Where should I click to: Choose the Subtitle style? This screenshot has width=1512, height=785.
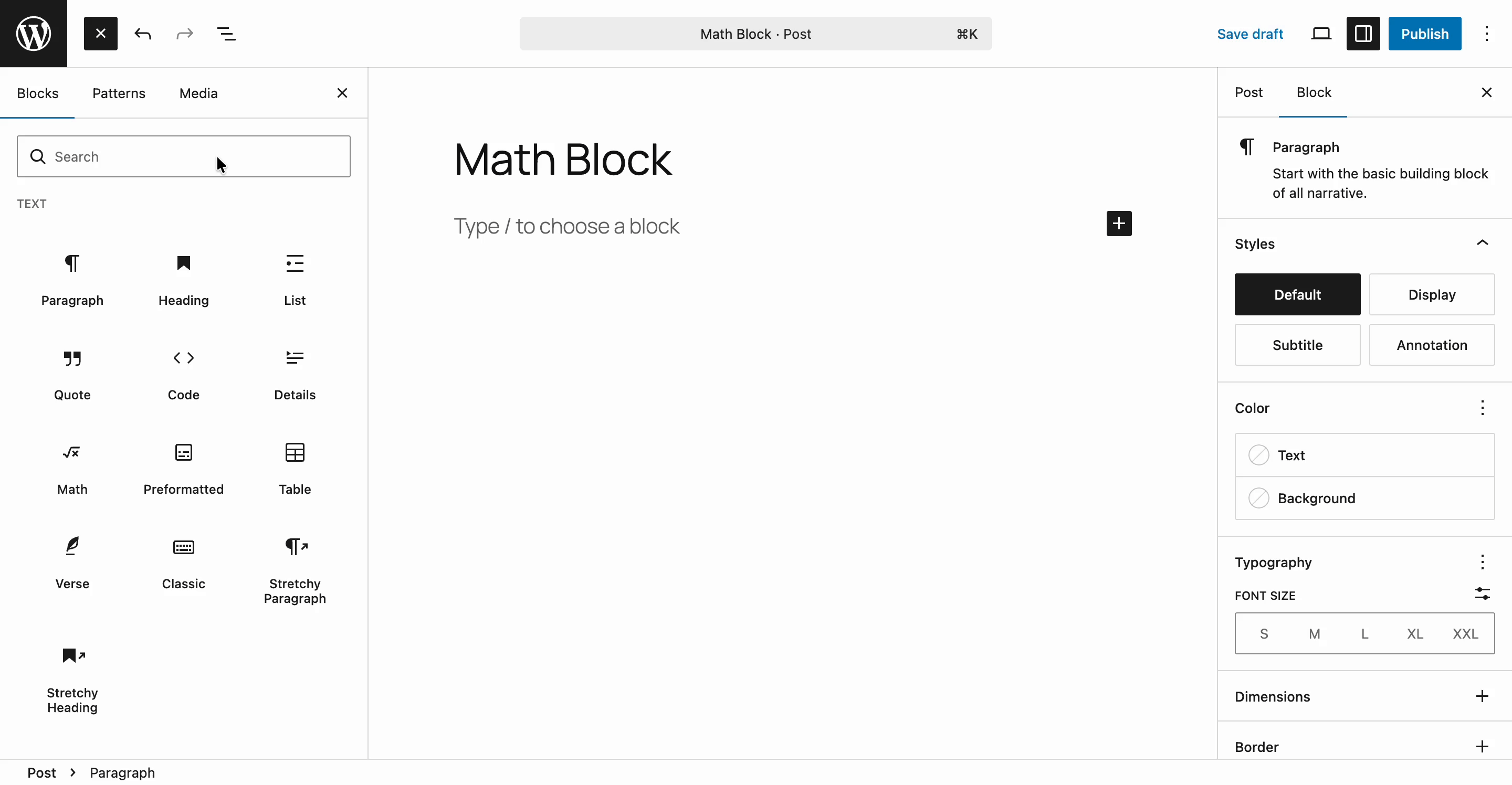point(1298,345)
